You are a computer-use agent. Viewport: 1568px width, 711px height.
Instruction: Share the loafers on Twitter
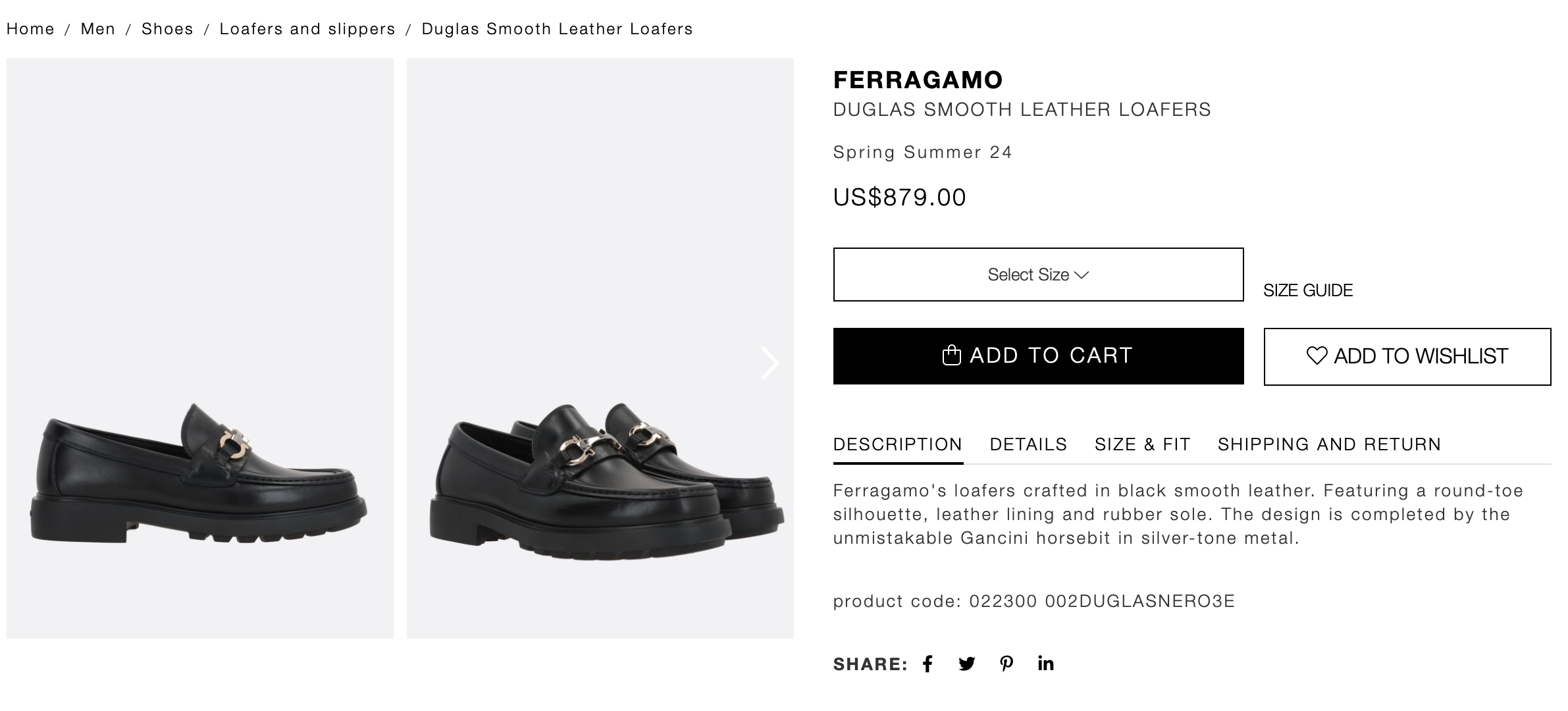click(968, 664)
